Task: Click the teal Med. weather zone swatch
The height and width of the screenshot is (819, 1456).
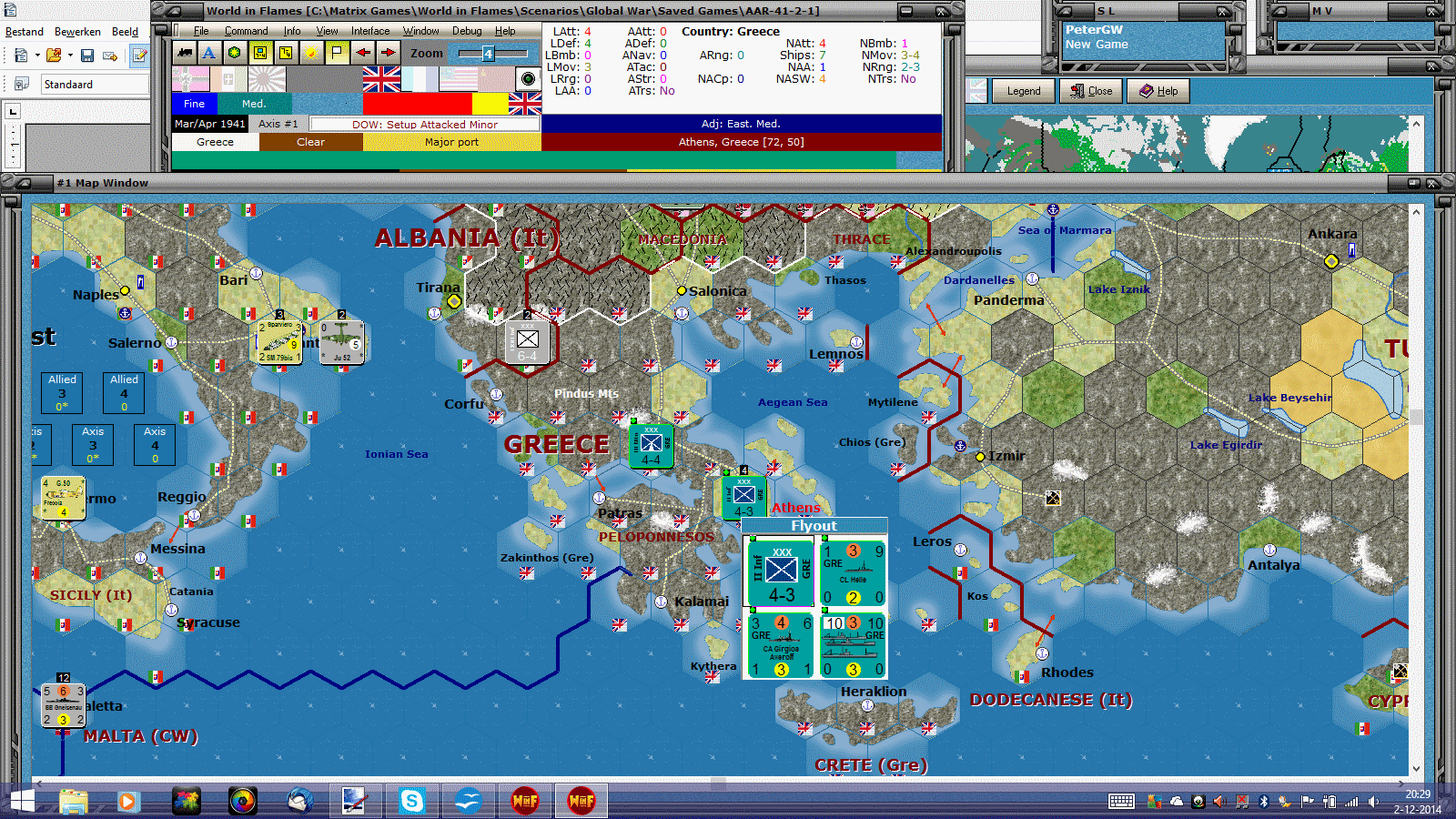Action: tap(255, 104)
